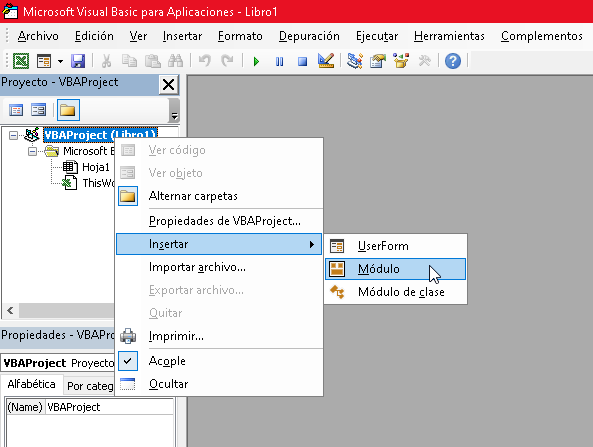Toggle Design Mode icon
This screenshot has height=447, width=593.
tap(326, 61)
